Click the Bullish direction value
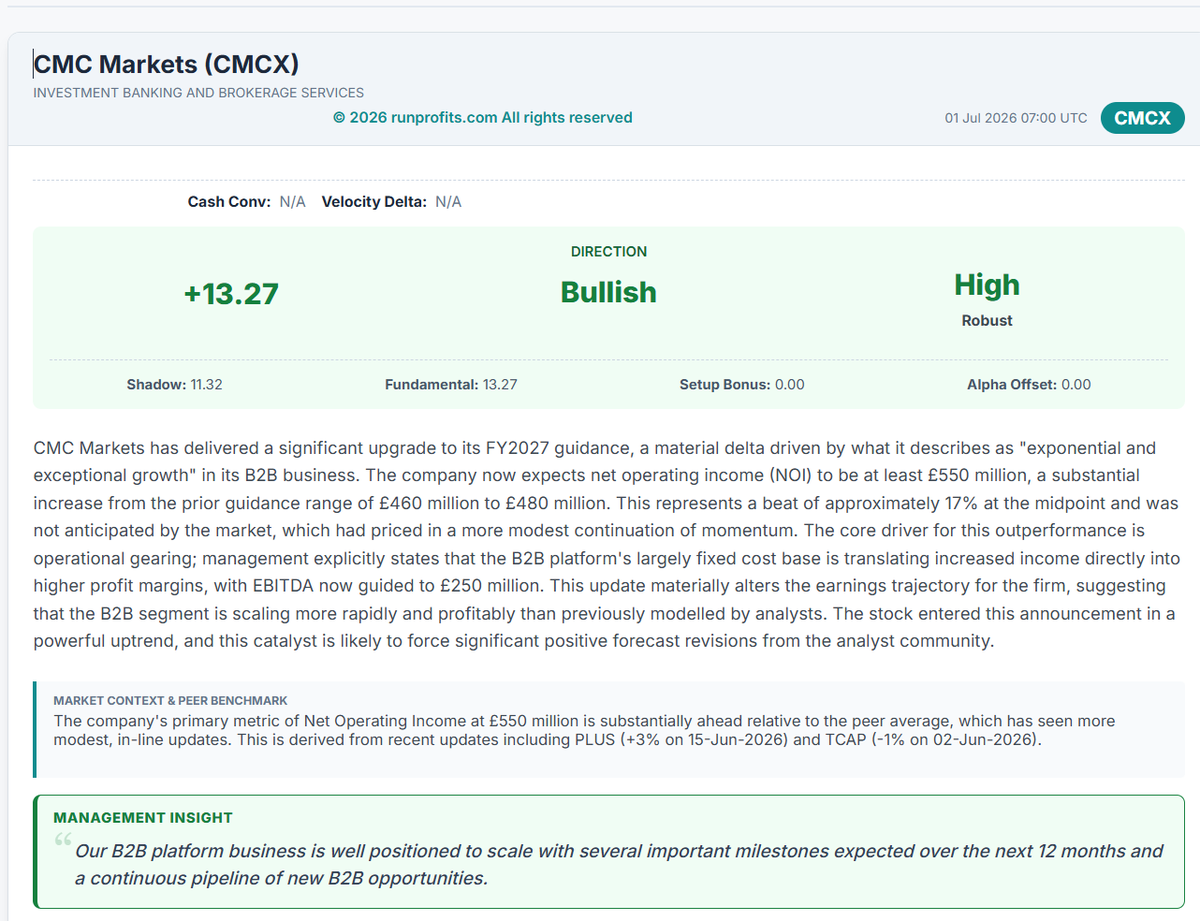The width and height of the screenshot is (1200, 921). (609, 292)
